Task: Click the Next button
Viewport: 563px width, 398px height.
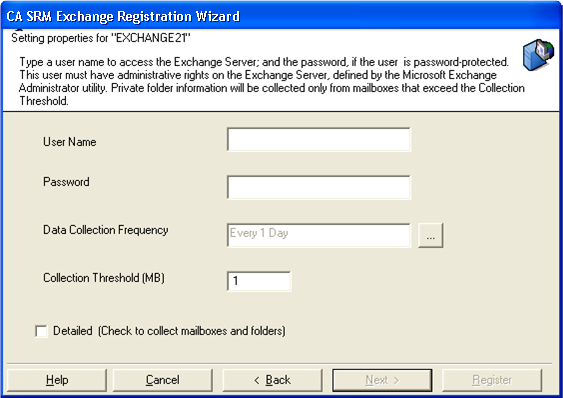Action: tap(382, 380)
